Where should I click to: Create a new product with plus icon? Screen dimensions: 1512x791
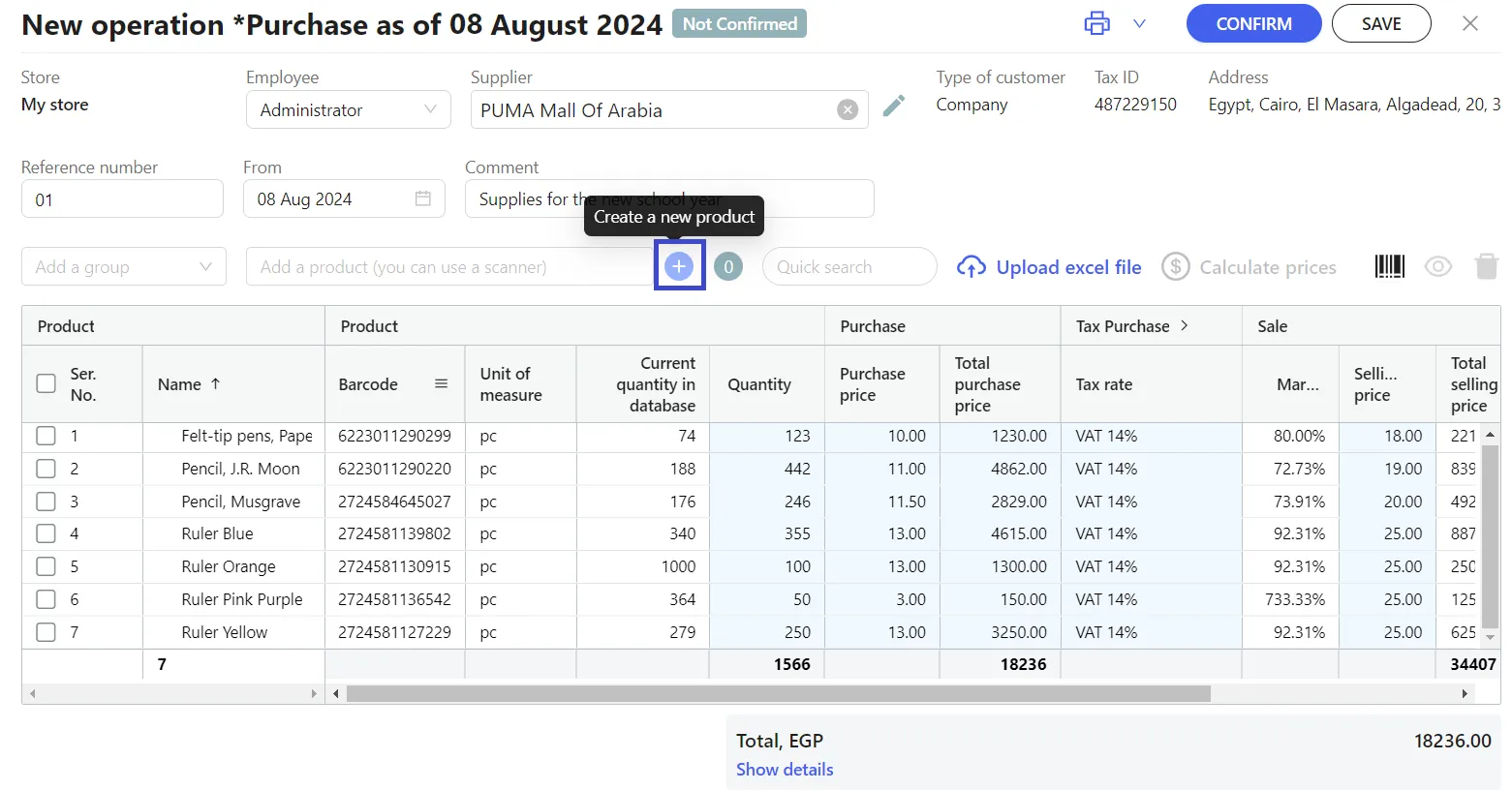tap(679, 265)
